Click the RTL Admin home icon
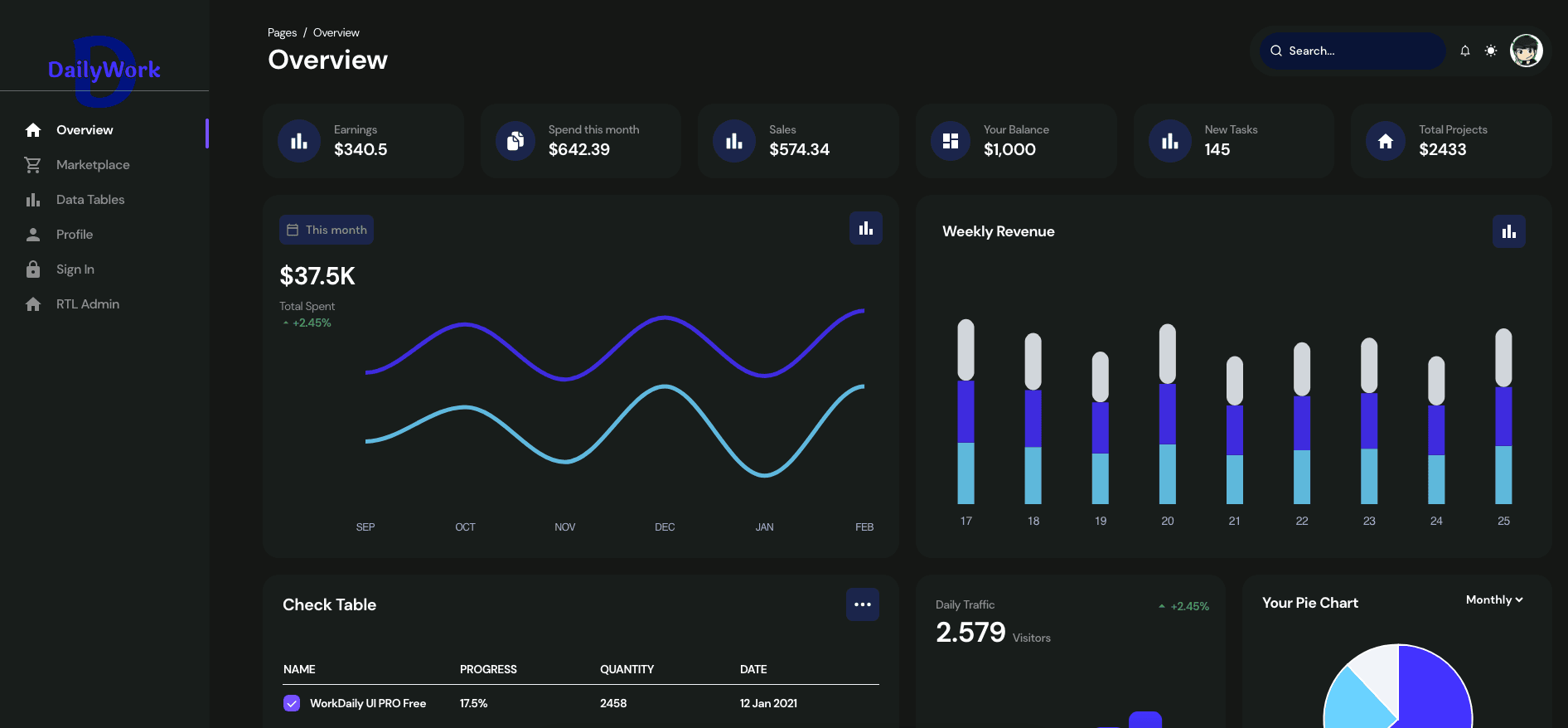Image resolution: width=1568 pixels, height=728 pixels. pyautogui.click(x=33, y=304)
